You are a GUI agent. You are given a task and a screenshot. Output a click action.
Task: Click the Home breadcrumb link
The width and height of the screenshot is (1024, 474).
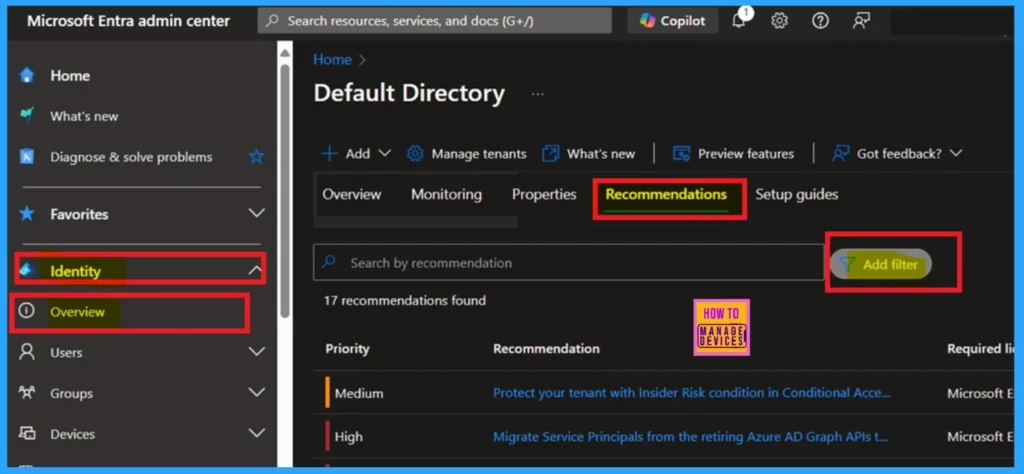332,59
